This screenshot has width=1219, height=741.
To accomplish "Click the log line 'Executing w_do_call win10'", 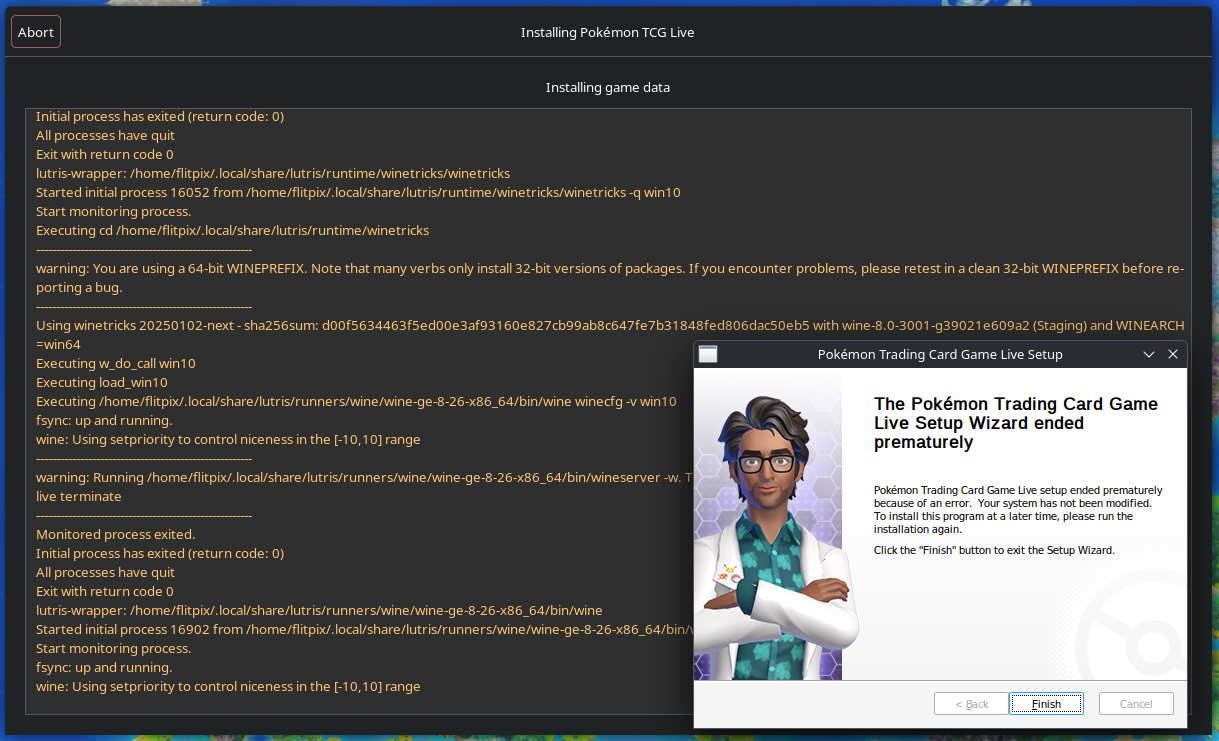I will (x=116, y=363).
